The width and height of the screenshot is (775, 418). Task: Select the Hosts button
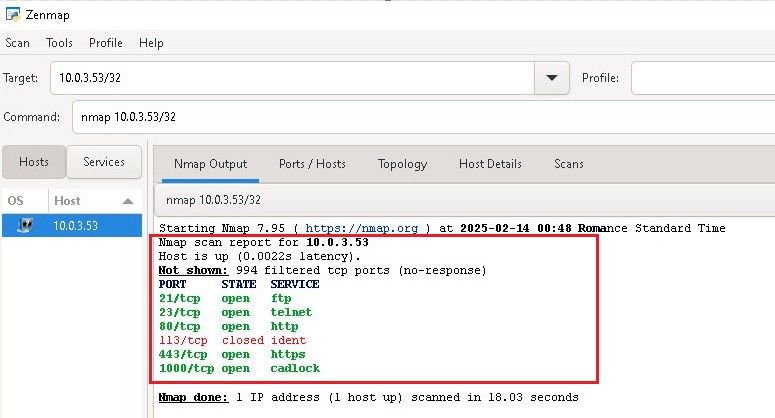[34, 162]
